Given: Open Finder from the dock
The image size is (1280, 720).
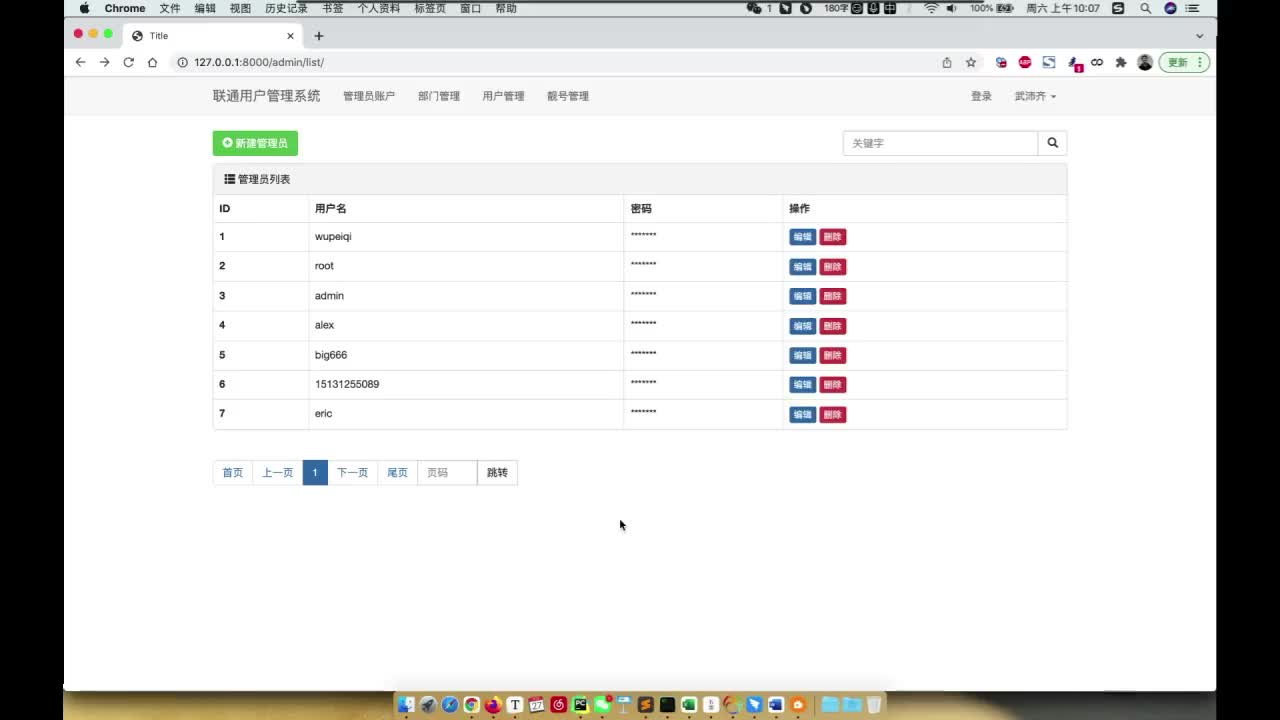Looking at the screenshot, I should [x=406, y=705].
